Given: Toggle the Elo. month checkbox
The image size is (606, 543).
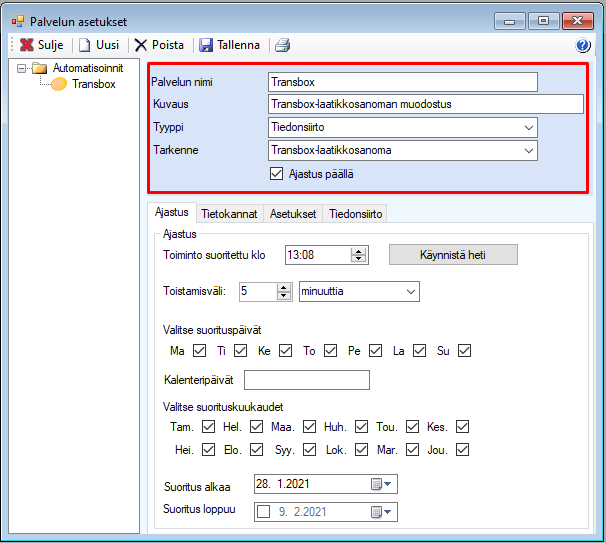Looking at the screenshot, I should 256,449.
